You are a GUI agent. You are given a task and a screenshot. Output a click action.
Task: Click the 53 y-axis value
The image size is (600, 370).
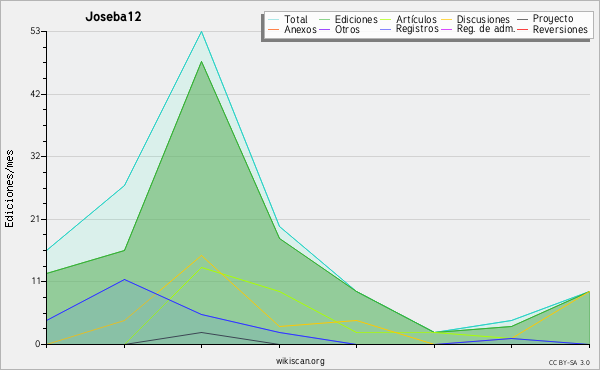[35, 31]
